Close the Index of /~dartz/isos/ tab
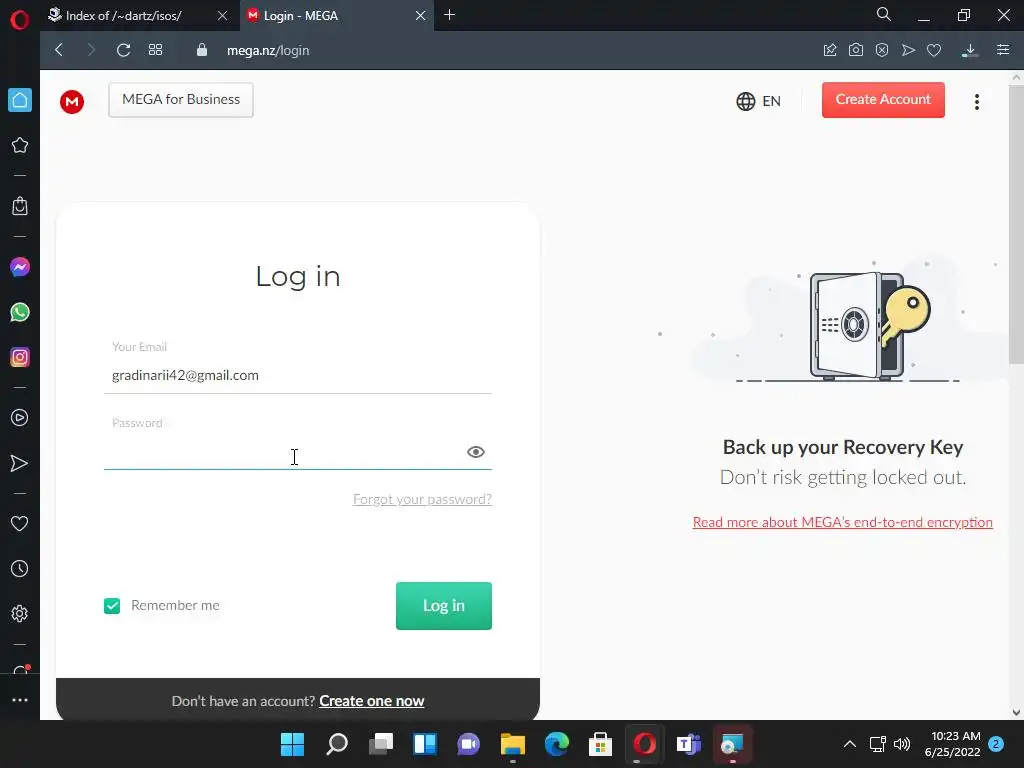Image resolution: width=1024 pixels, height=768 pixels. click(222, 16)
